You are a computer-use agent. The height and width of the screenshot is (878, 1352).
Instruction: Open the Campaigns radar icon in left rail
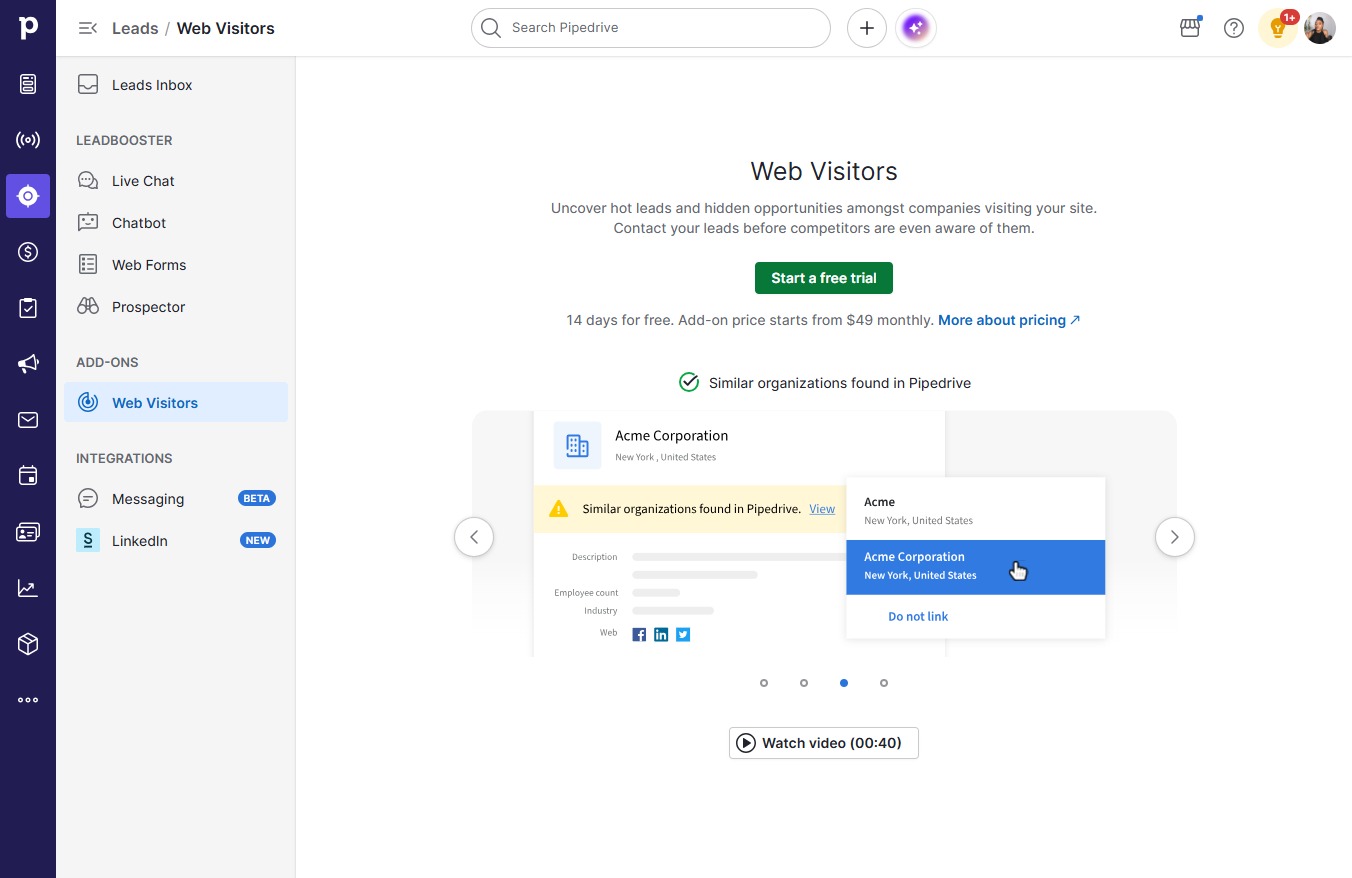(x=28, y=140)
